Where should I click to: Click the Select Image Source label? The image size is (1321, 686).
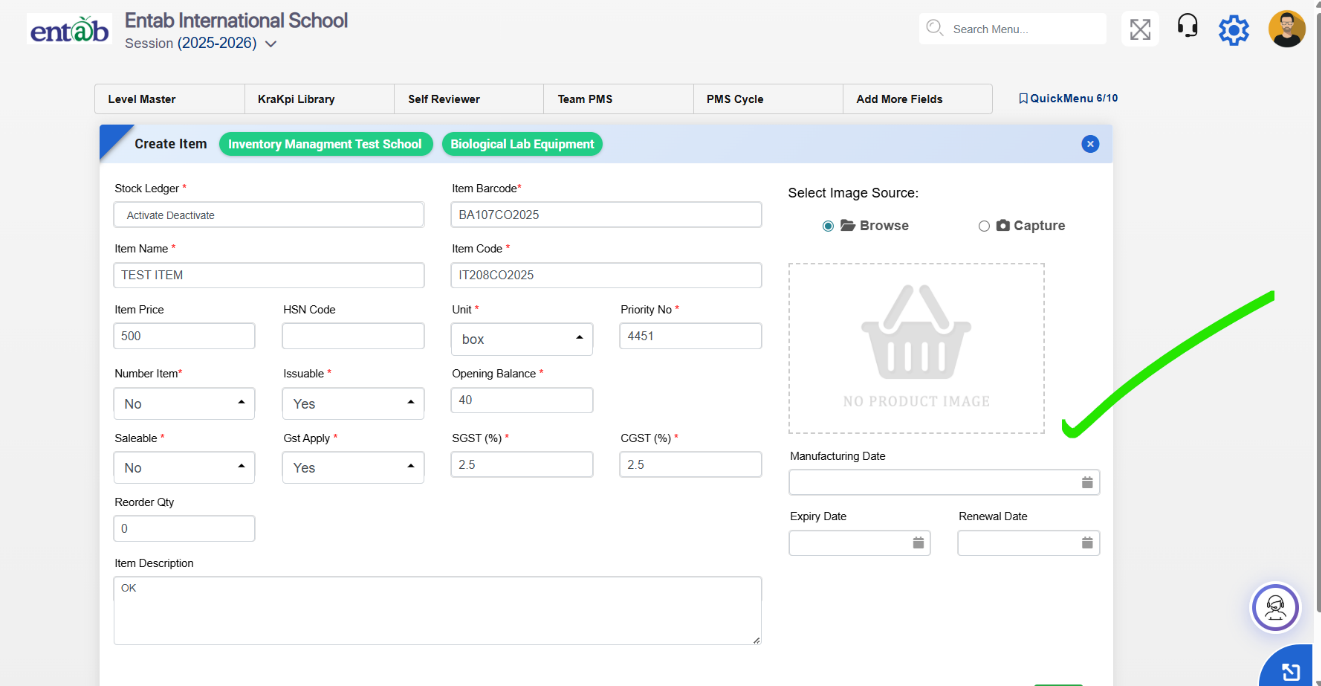click(x=853, y=193)
